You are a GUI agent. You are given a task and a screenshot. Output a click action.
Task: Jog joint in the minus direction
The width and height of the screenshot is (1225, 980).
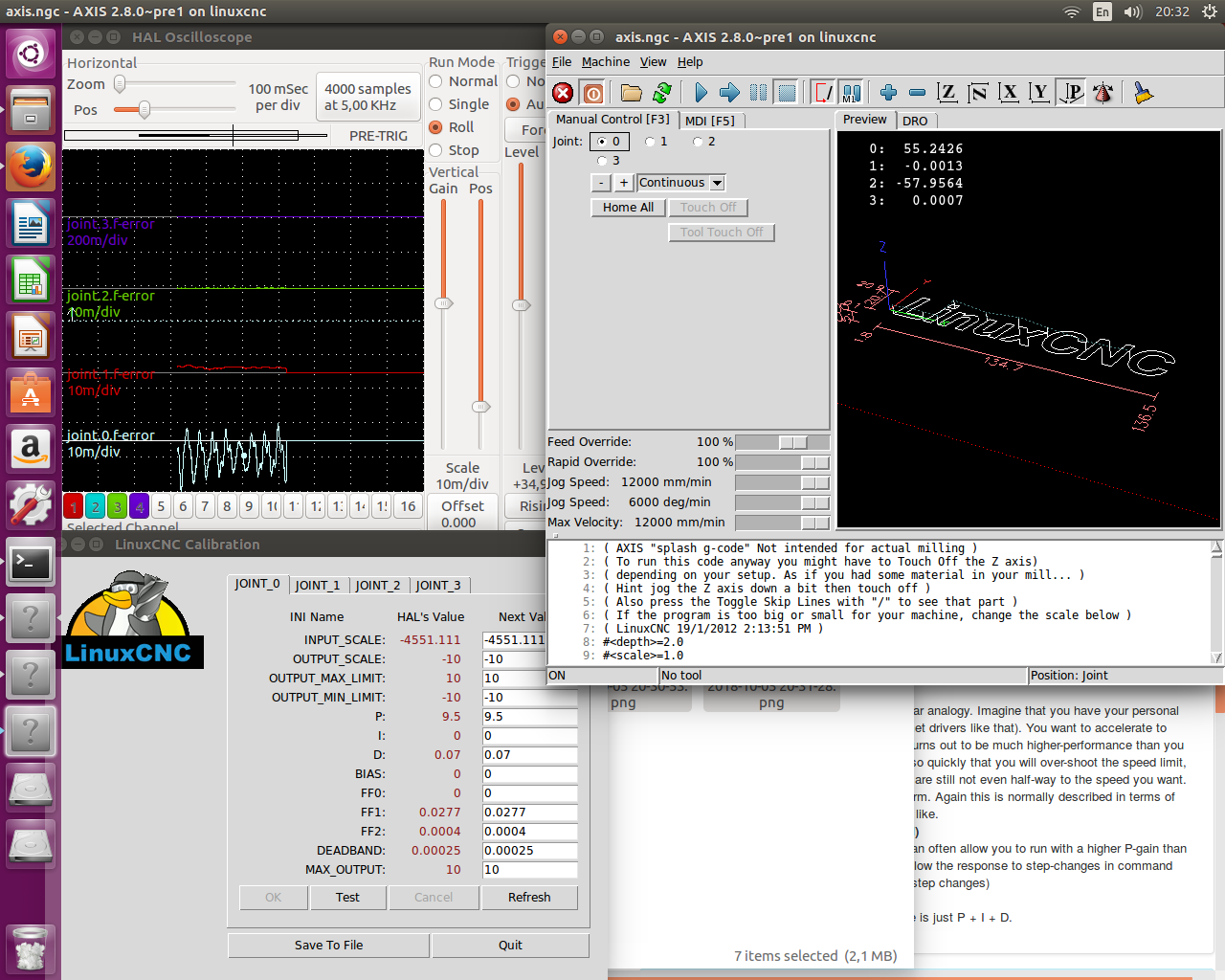point(601,183)
